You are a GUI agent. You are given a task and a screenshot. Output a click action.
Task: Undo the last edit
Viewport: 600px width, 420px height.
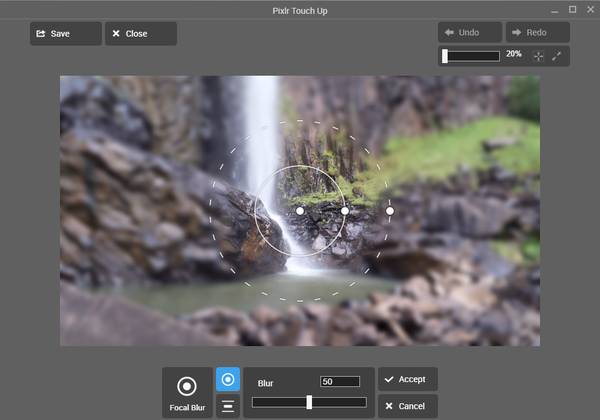(x=470, y=33)
